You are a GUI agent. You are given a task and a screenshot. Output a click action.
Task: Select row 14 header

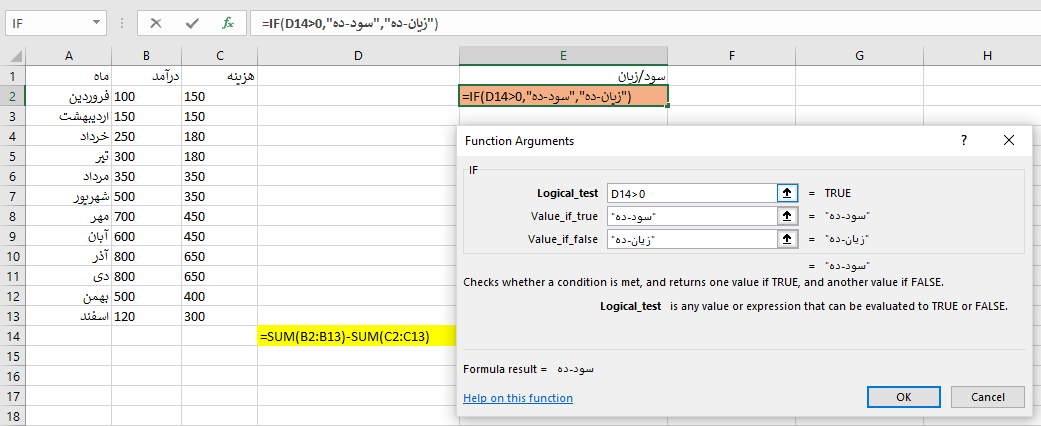tap(12, 337)
